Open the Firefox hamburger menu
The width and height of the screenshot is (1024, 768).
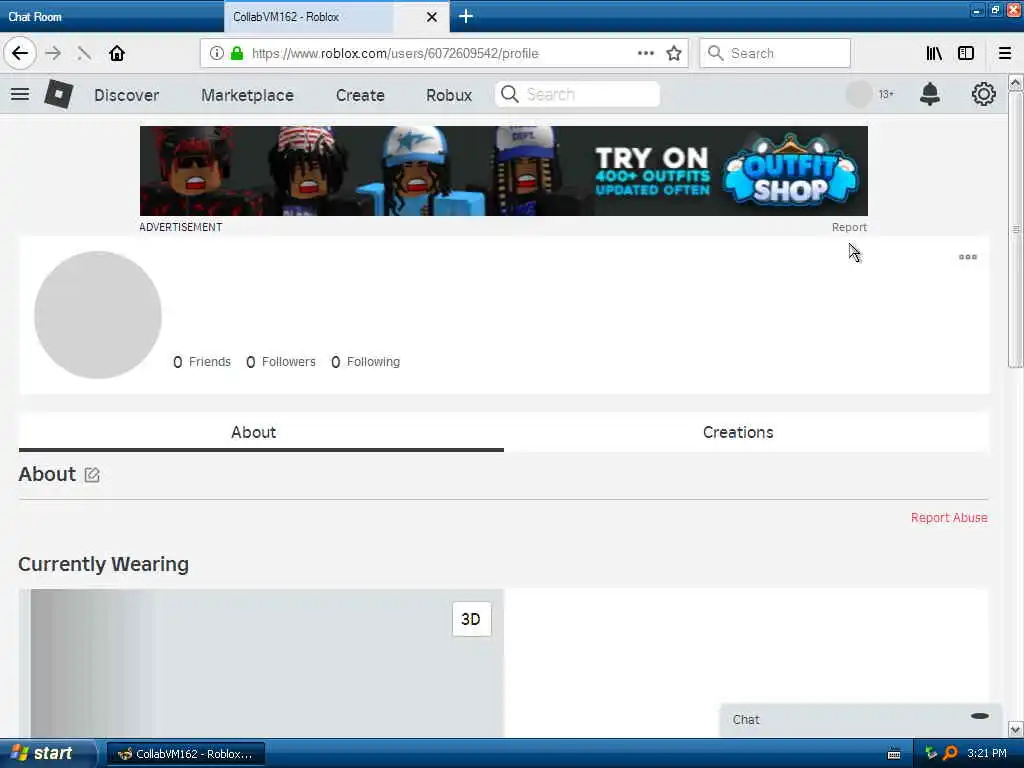[x=1005, y=53]
